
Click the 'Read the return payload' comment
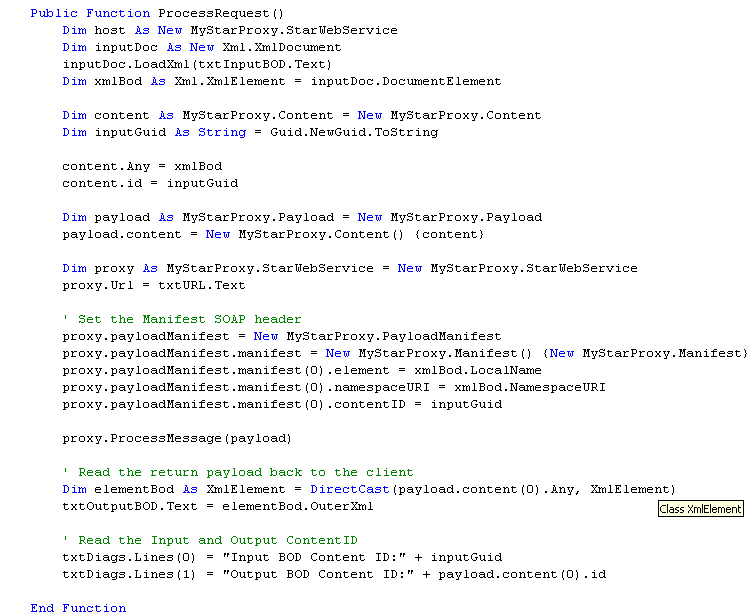[237, 472]
